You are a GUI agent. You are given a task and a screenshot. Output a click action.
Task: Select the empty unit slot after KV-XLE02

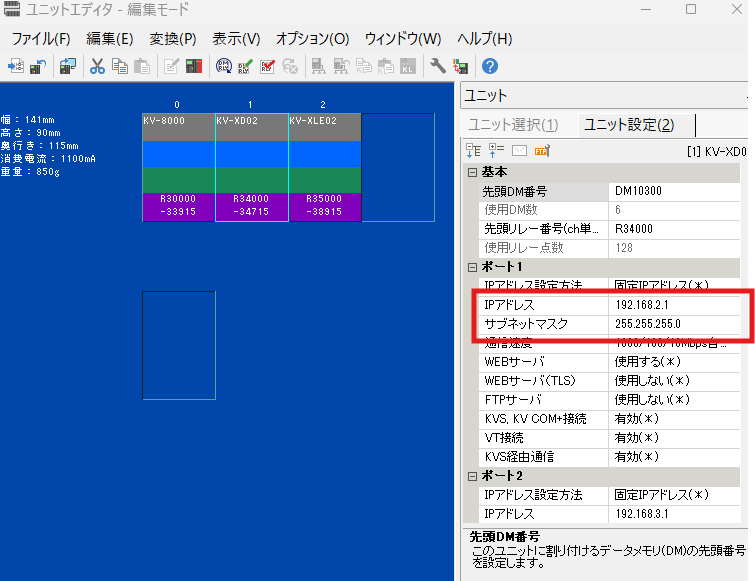tap(398, 168)
